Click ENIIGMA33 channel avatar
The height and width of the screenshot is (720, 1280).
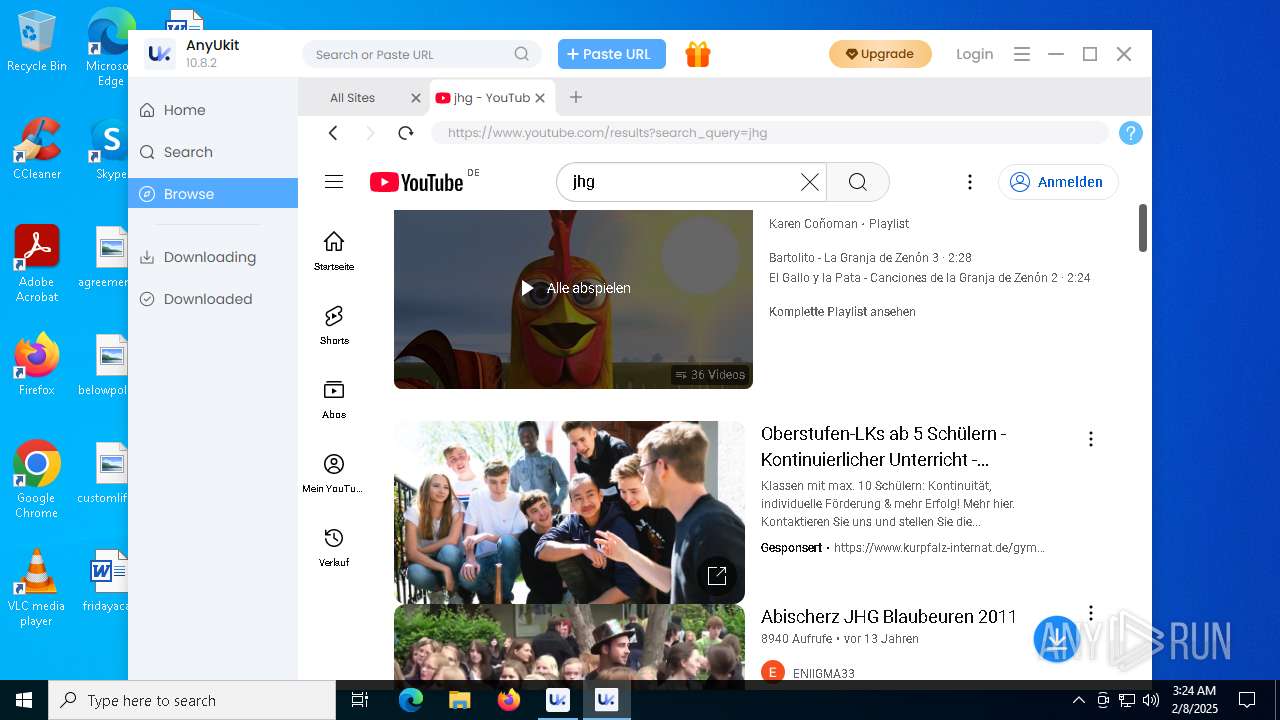click(772, 673)
